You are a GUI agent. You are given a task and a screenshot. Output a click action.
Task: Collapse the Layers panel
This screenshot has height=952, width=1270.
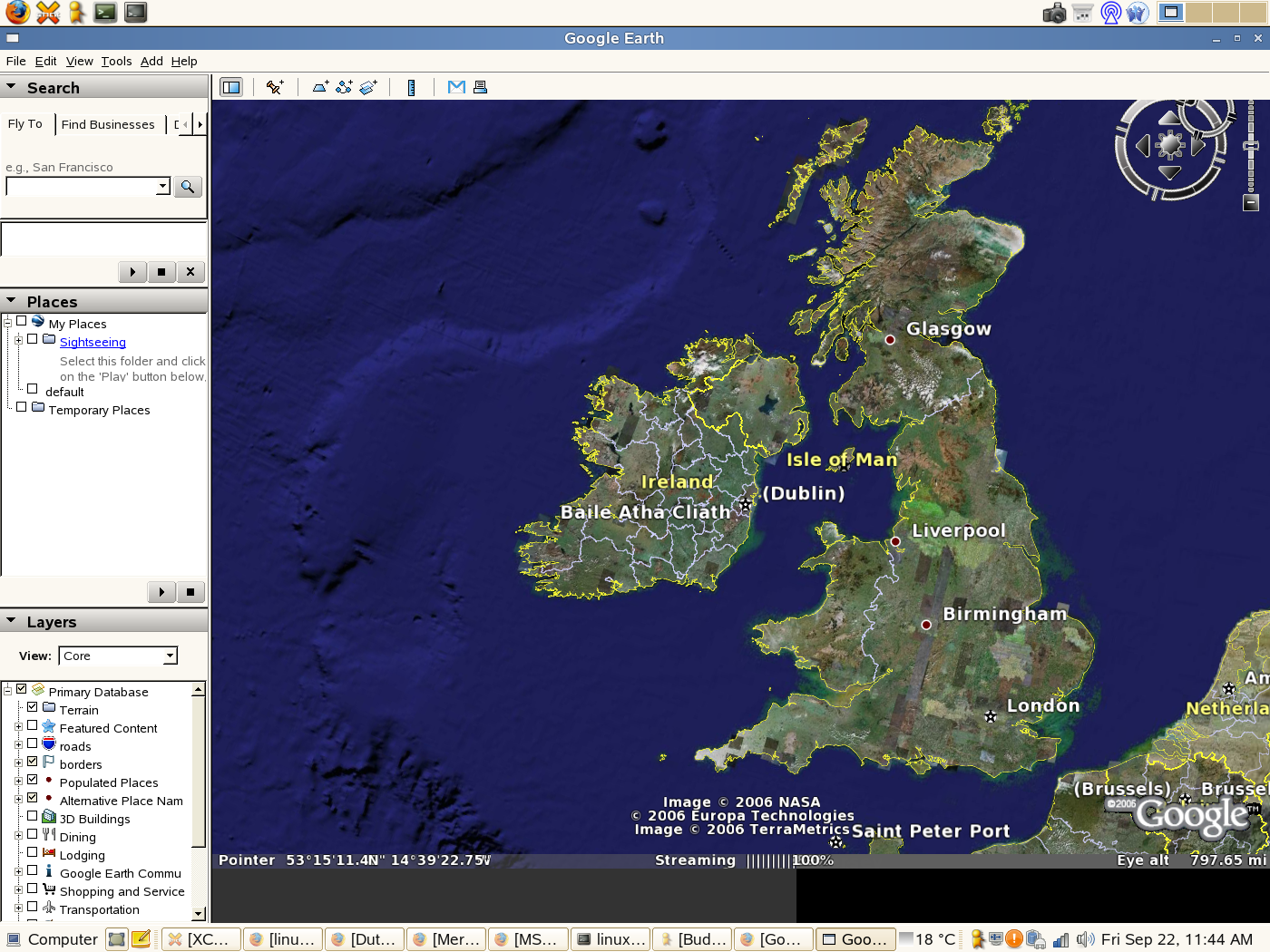(x=11, y=621)
